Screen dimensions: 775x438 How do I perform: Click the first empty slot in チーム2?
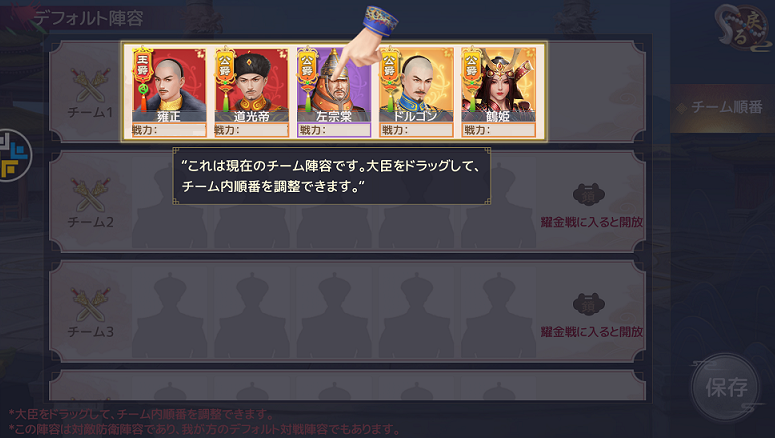pyautogui.click(x=169, y=205)
